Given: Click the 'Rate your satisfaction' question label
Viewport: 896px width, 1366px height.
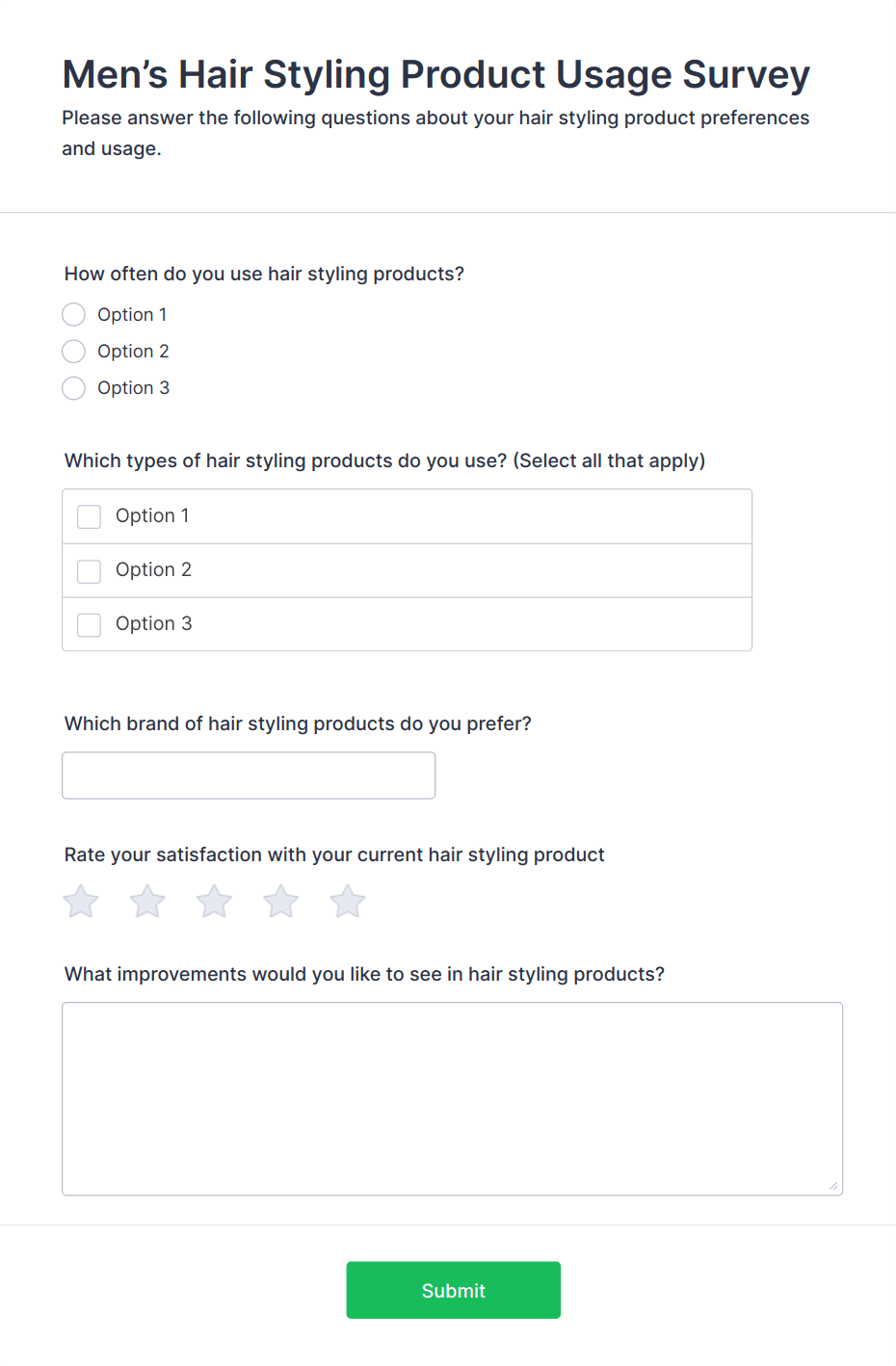Looking at the screenshot, I should [x=334, y=854].
